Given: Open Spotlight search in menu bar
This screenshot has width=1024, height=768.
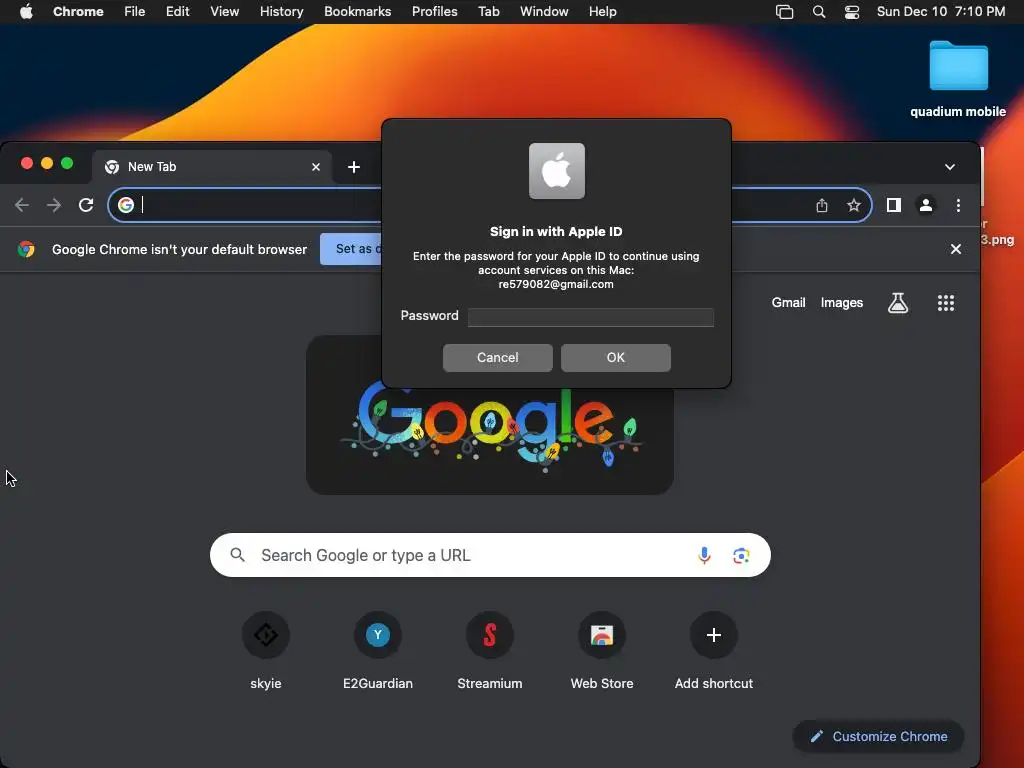Looking at the screenshot, I should tap(819, 12).
